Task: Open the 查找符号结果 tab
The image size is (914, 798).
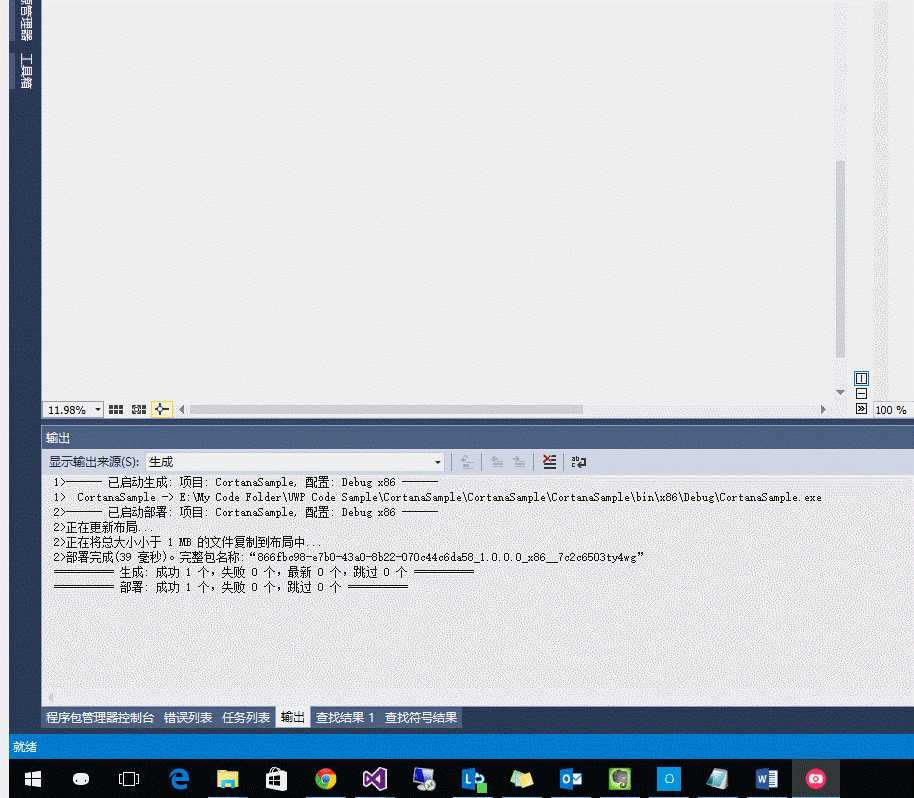Action: (421, 718)
